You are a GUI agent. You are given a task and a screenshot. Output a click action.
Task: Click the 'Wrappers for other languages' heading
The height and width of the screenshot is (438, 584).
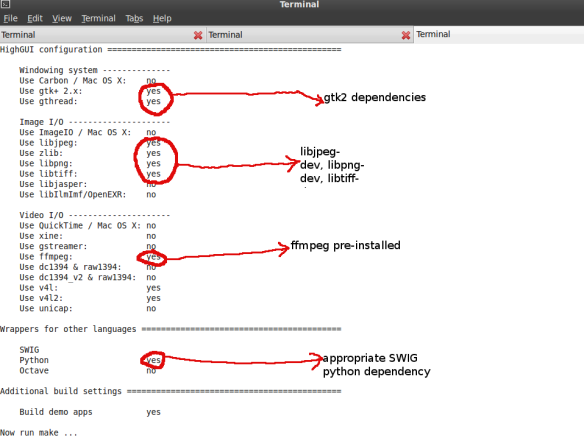click(x=171, y=329)
